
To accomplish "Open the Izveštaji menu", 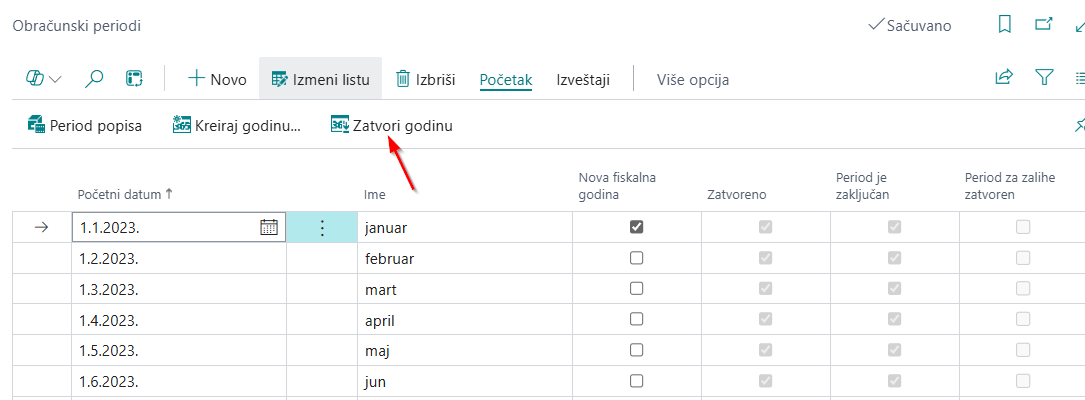I will pos(583,80).
